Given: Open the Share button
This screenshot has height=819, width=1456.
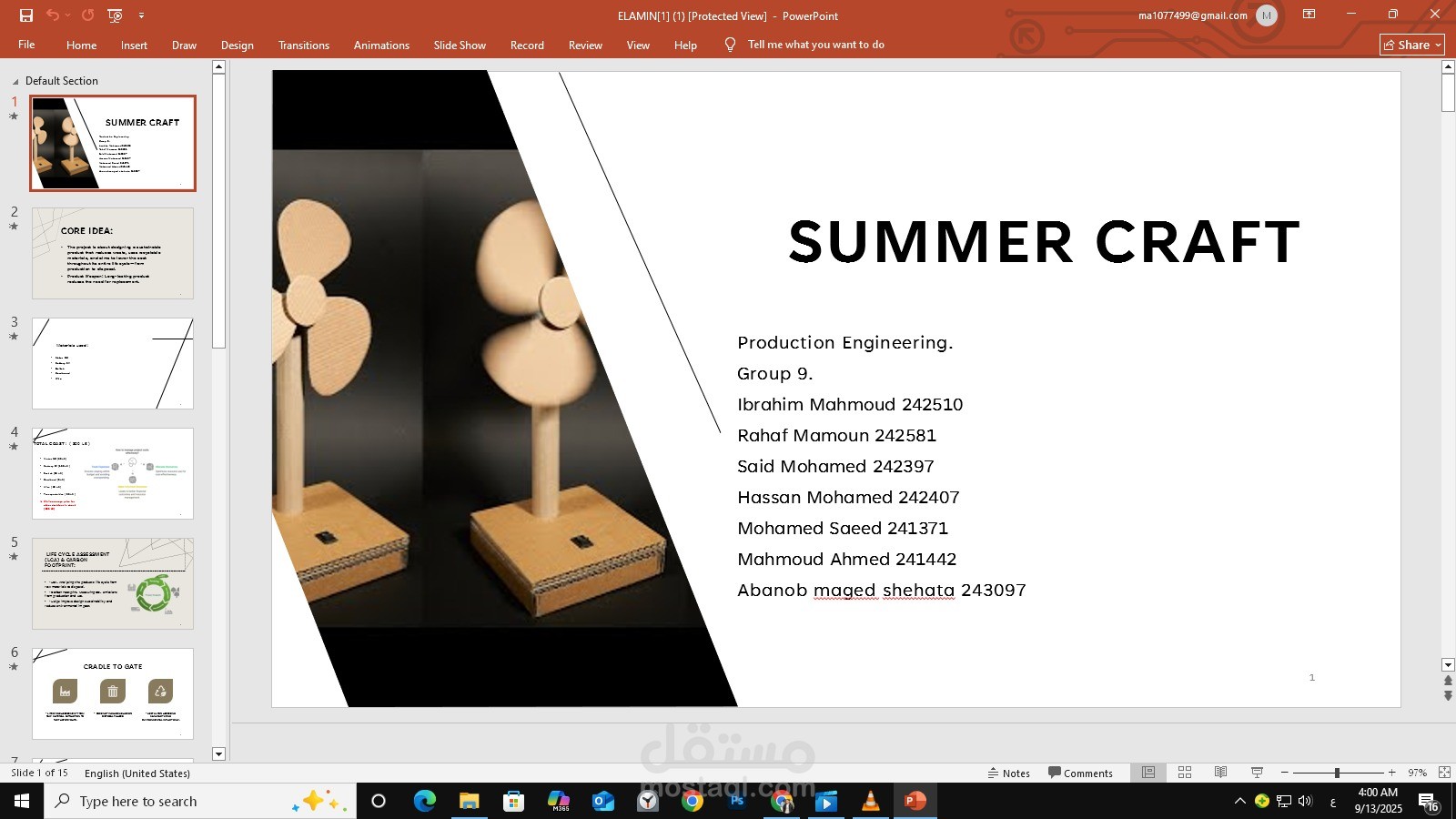Looking at the screenshot, I should (x=1411, y=45).
